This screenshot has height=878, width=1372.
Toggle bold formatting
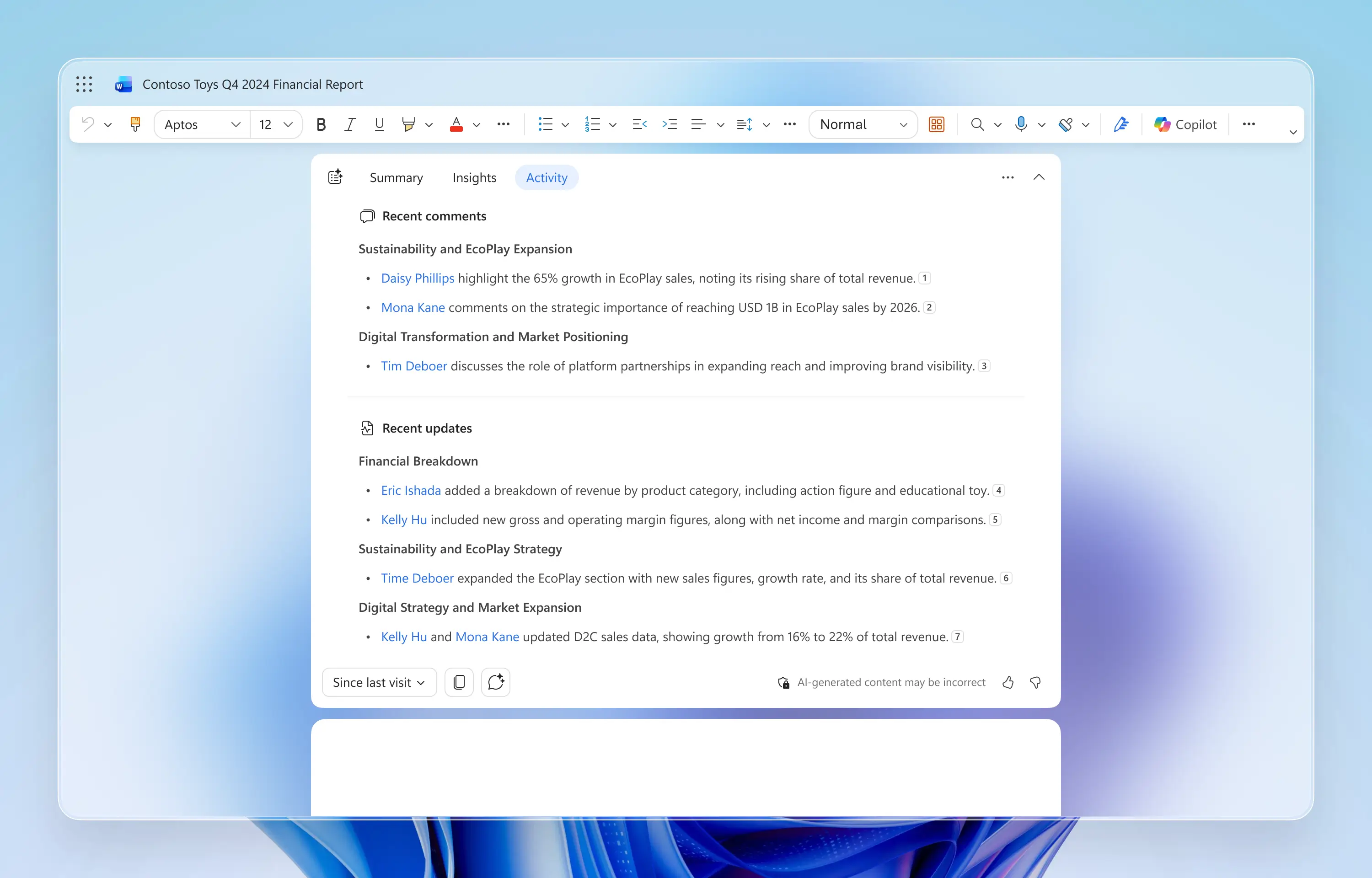tap(321, 124)
